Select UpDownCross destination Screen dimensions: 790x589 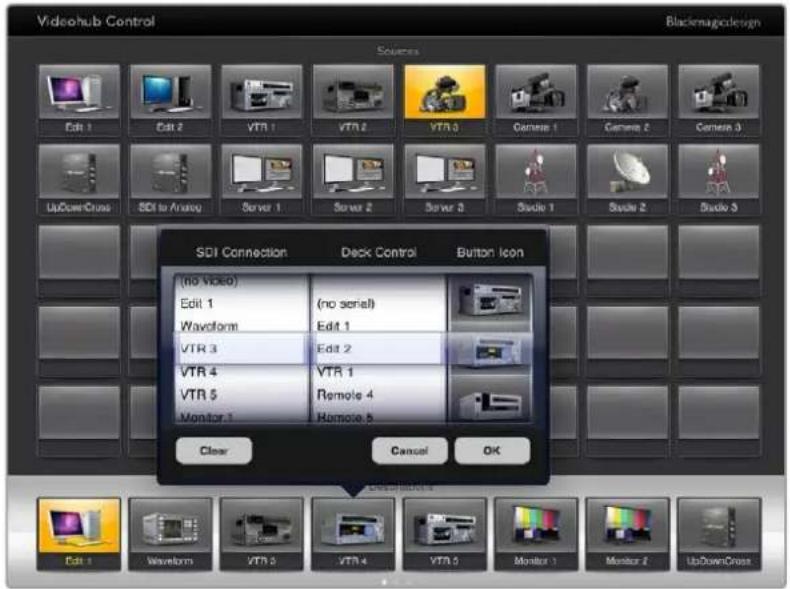(x=718, y=534)
